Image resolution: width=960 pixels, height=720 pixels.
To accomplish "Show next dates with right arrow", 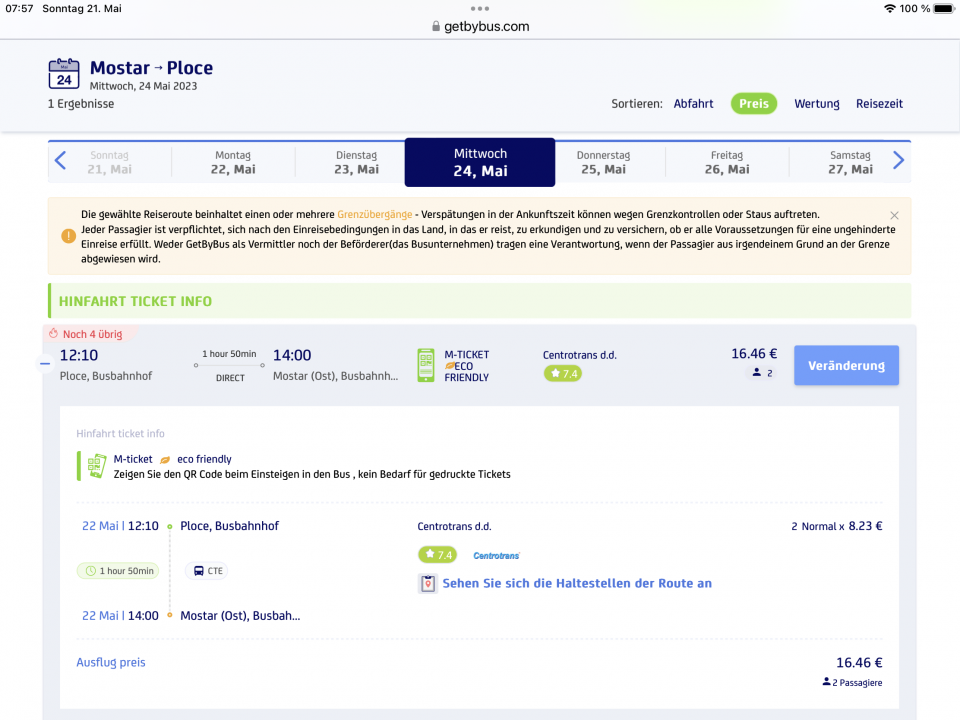I will coord(898,161).
